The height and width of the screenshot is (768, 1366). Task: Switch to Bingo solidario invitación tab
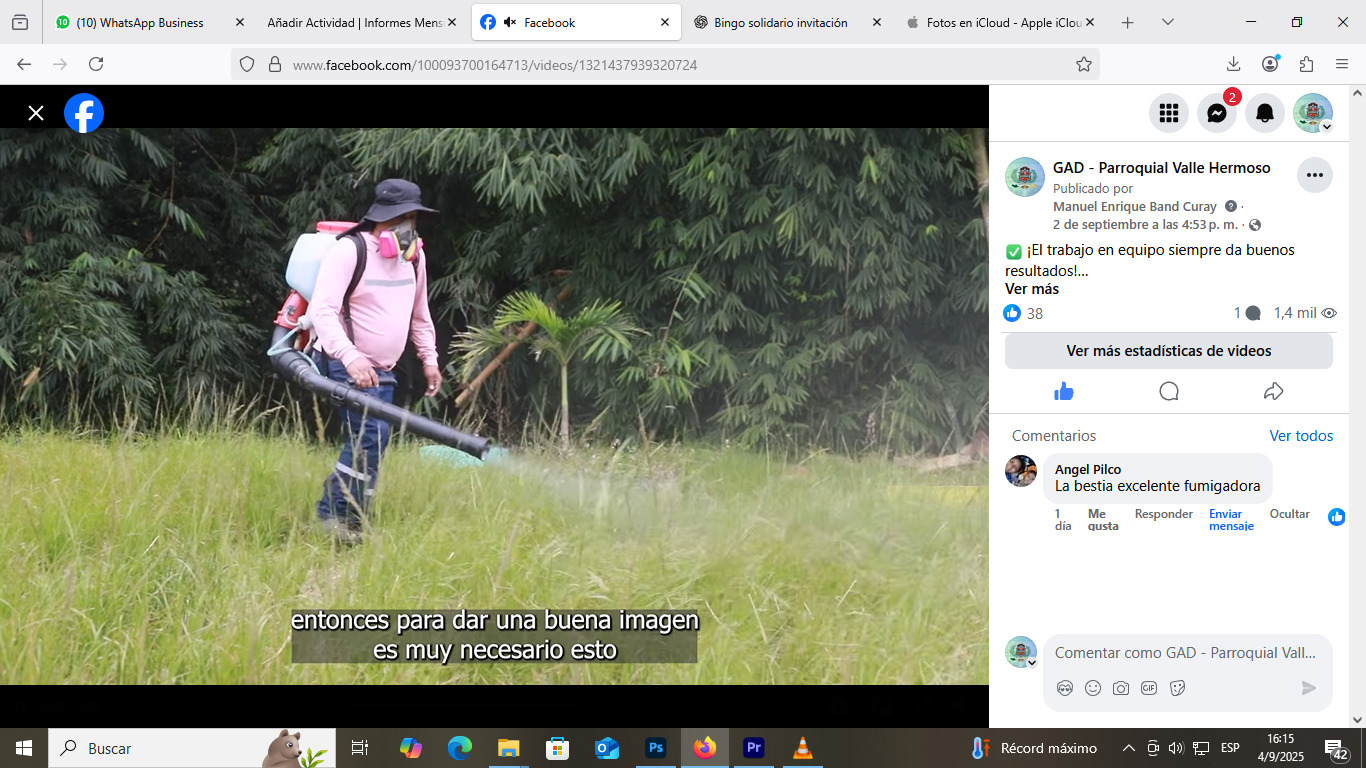tap(780, 22)
